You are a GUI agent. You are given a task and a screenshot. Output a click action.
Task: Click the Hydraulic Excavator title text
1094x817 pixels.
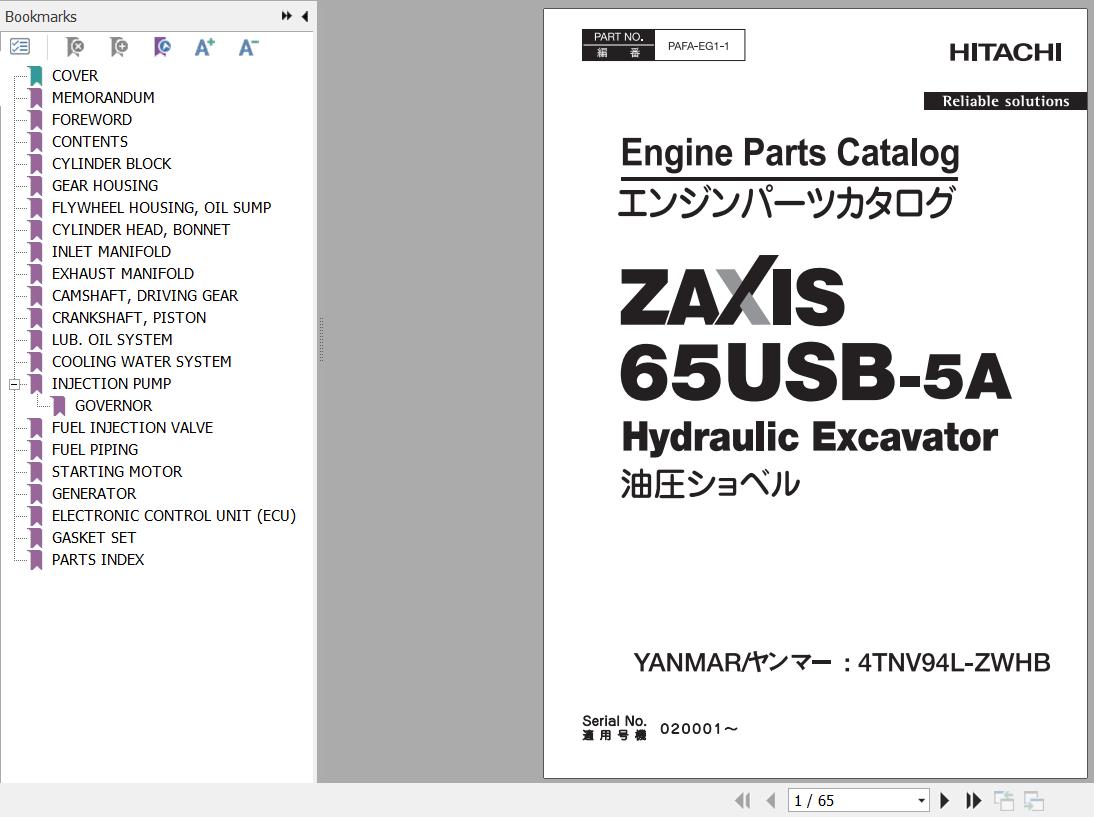point(809,437)
